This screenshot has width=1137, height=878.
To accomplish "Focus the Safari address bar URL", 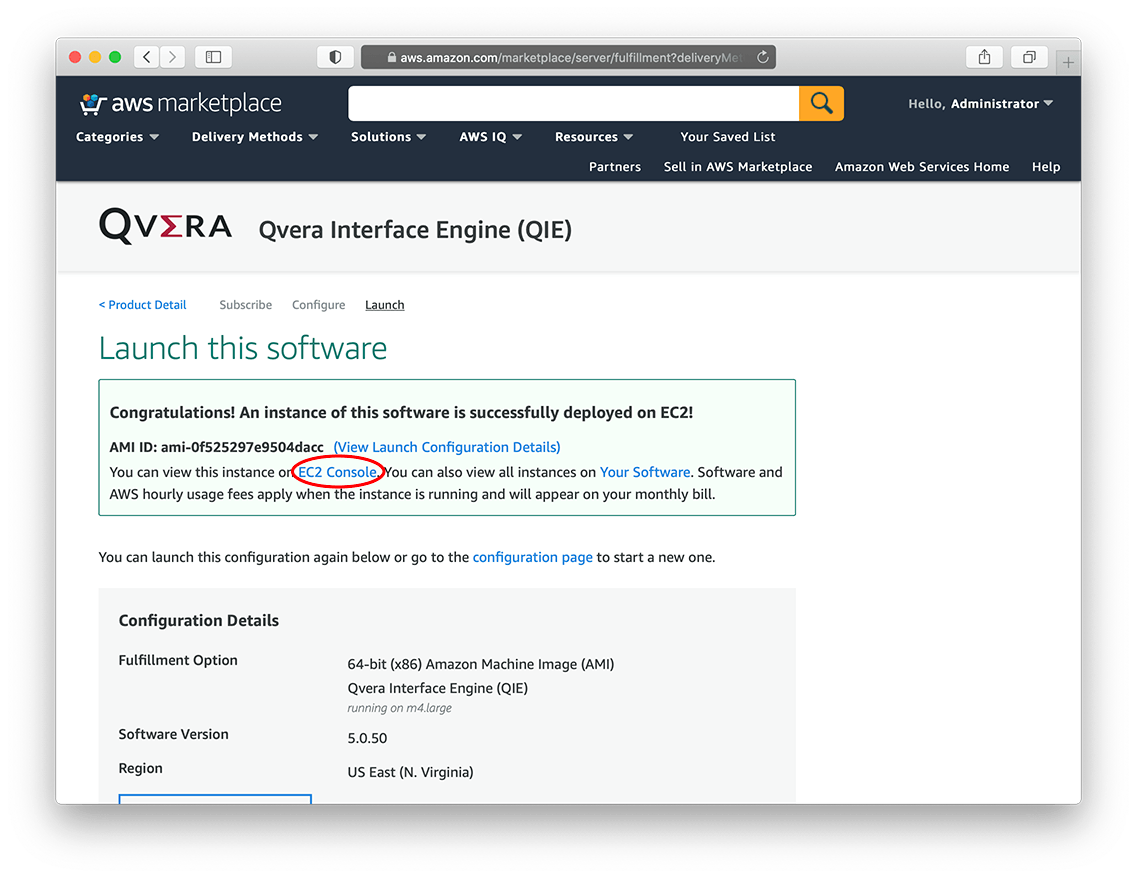I will pyautogui.click(x=568, y=57).
